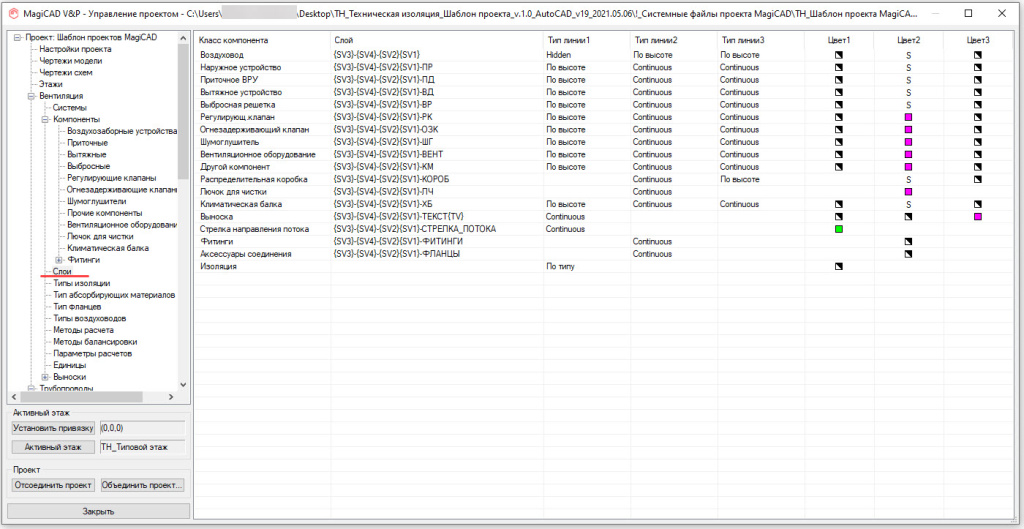
Task: Pick Цвет1 swatch in Изоляция row
Action: 840,266
